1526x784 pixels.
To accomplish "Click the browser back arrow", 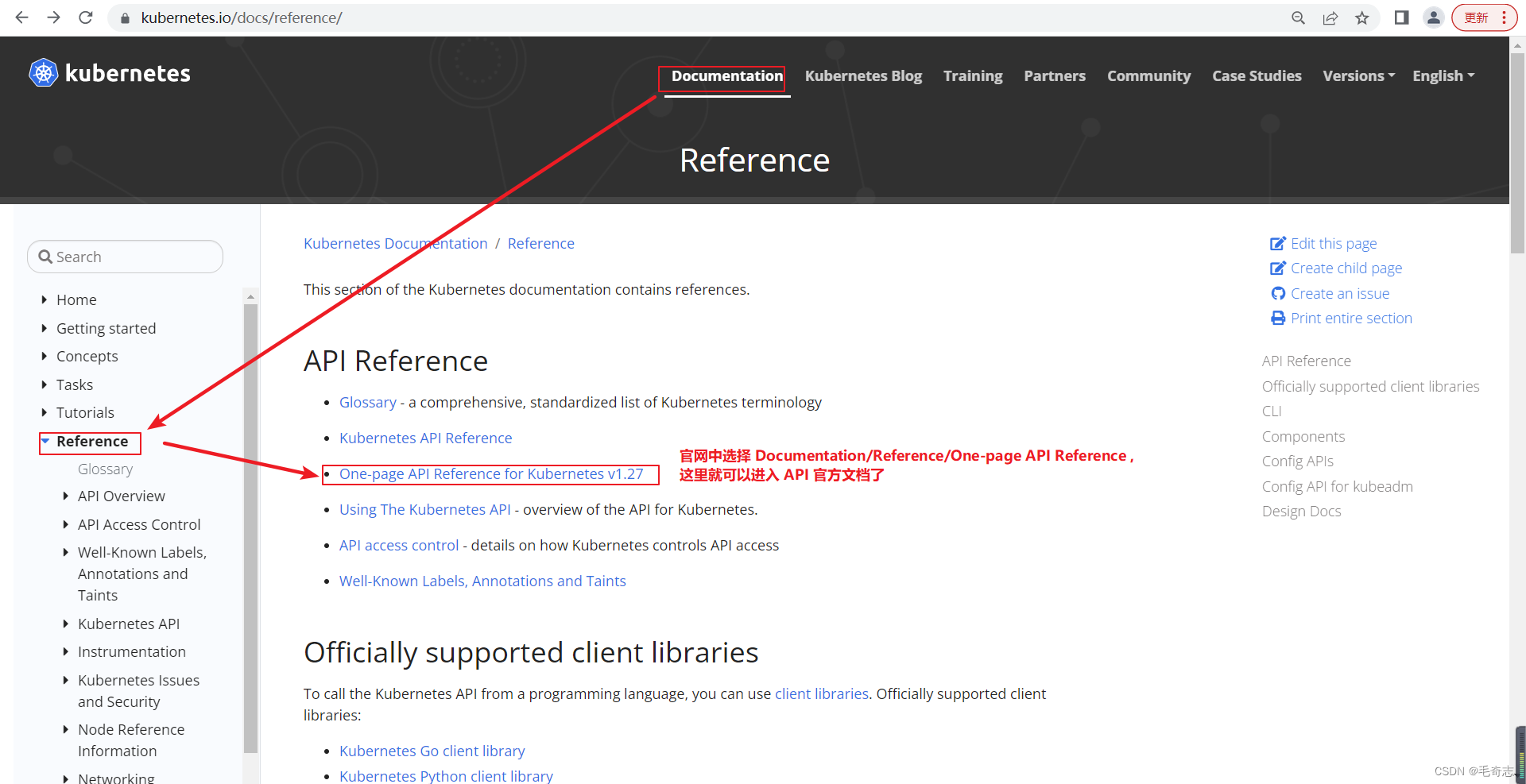I will point(21,17).
